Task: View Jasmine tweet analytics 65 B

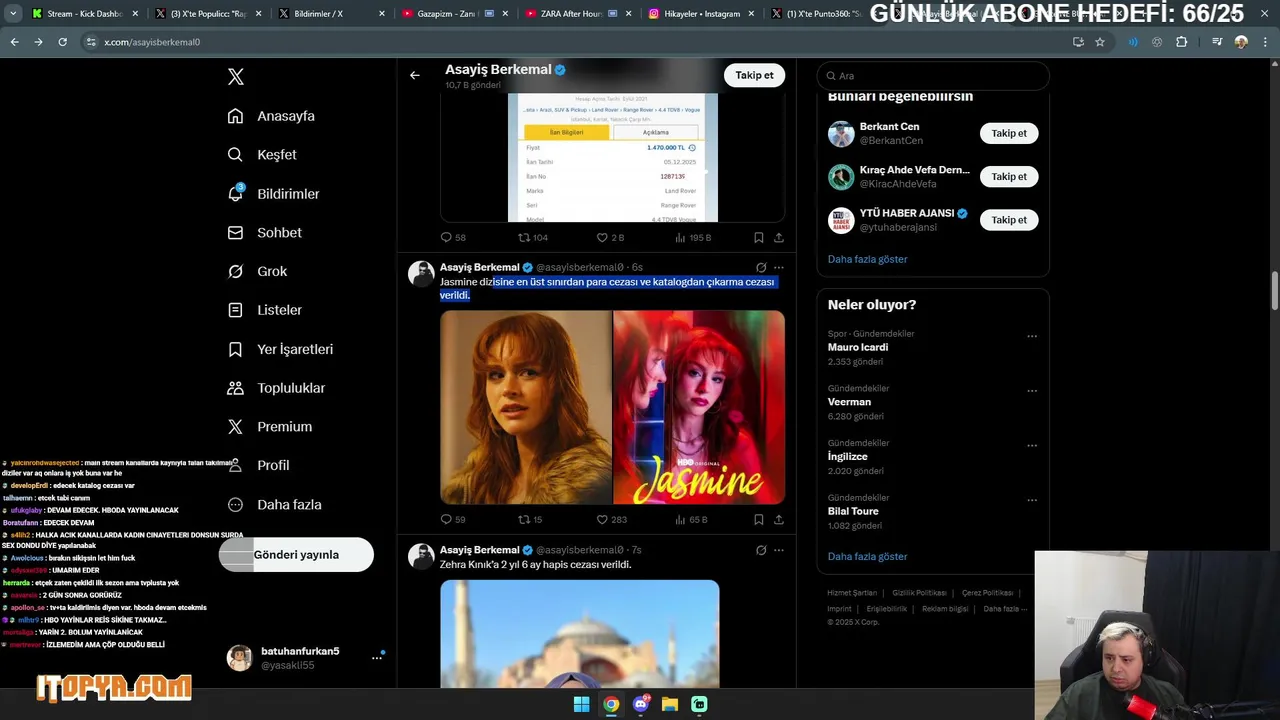Action: pyautogui.click(x=691, y=519)
